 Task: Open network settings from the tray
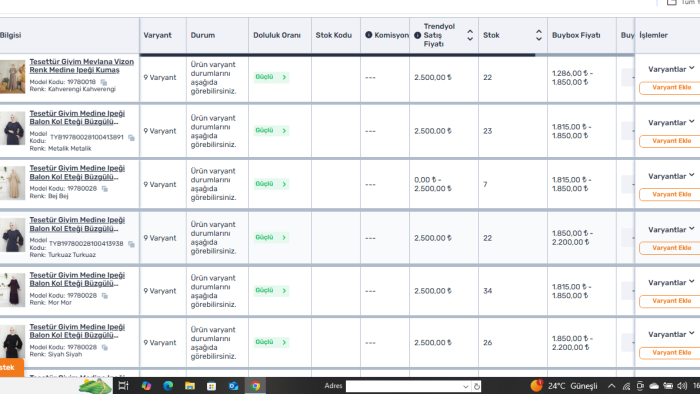click(626, 386)
